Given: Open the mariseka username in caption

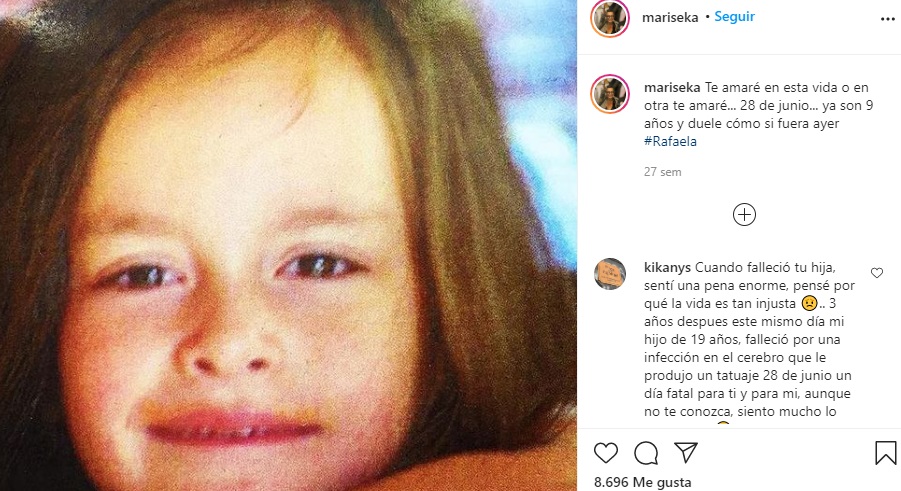Looking at the screenshot, I should click(672, 87).
